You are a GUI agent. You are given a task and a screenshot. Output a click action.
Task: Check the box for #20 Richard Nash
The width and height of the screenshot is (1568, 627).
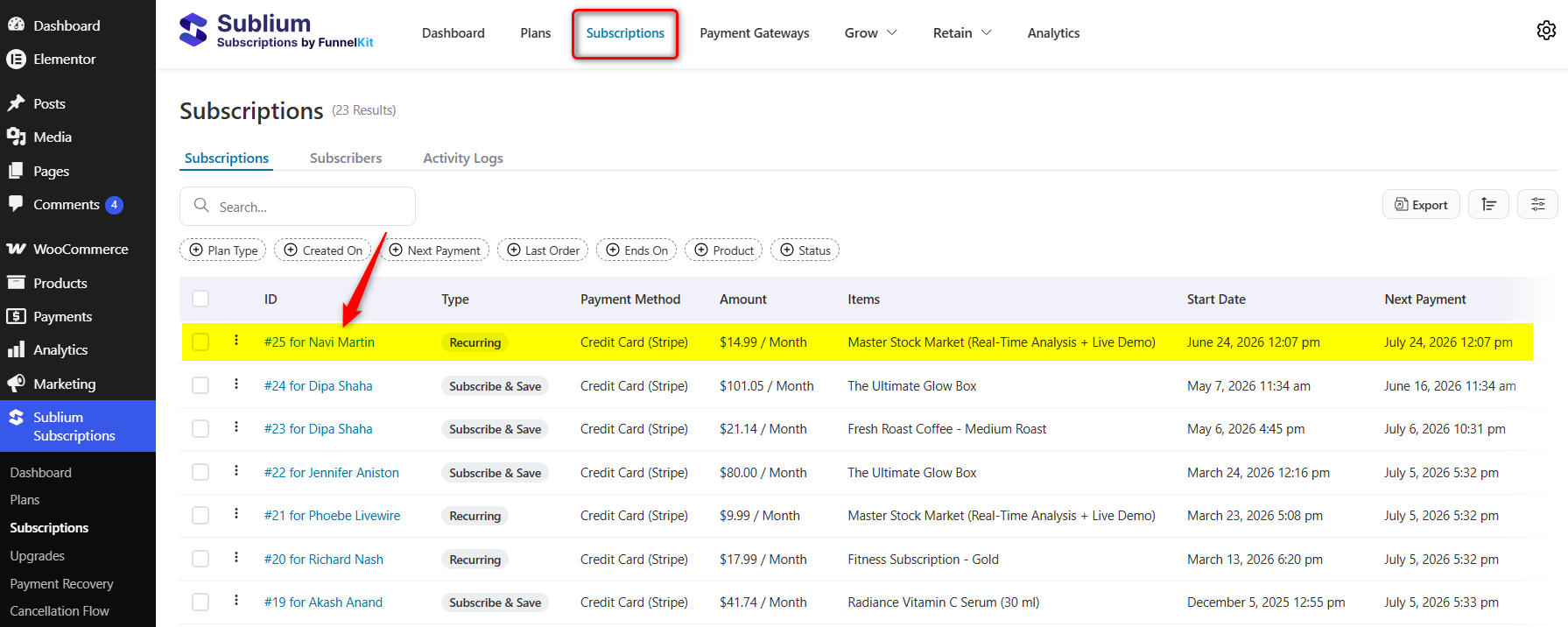click(200, 559)
